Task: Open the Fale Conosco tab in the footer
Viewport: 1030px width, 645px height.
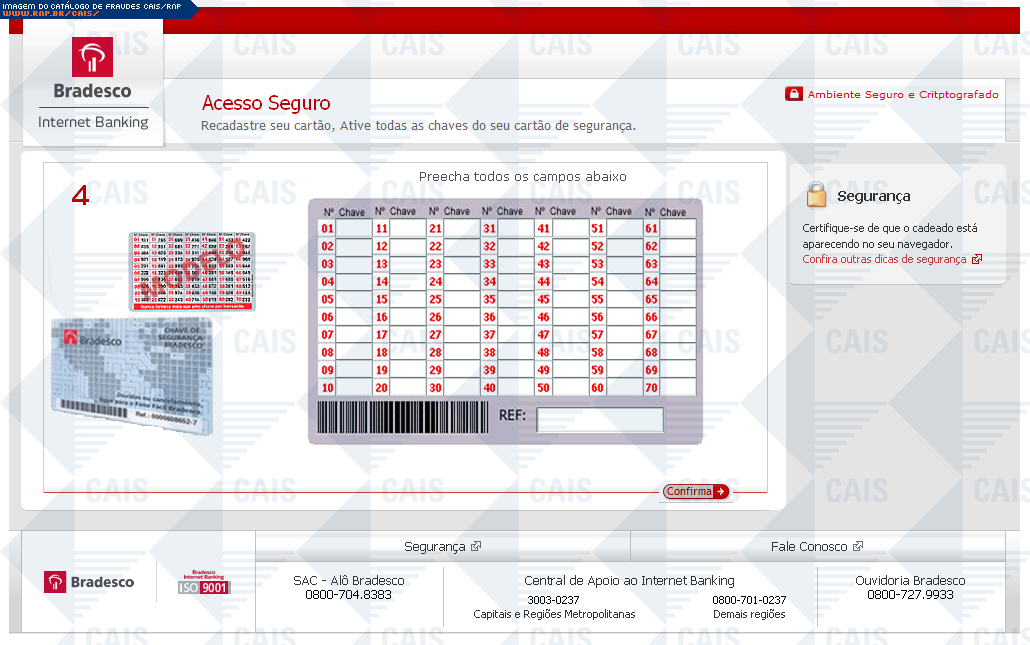Action: pos(808,547)
